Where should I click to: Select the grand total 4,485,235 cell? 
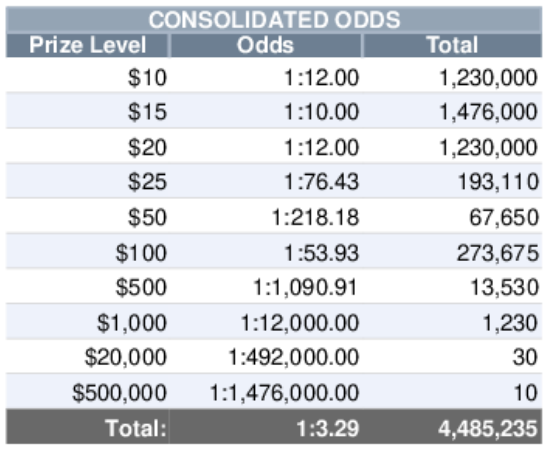[x=452, y=427]
